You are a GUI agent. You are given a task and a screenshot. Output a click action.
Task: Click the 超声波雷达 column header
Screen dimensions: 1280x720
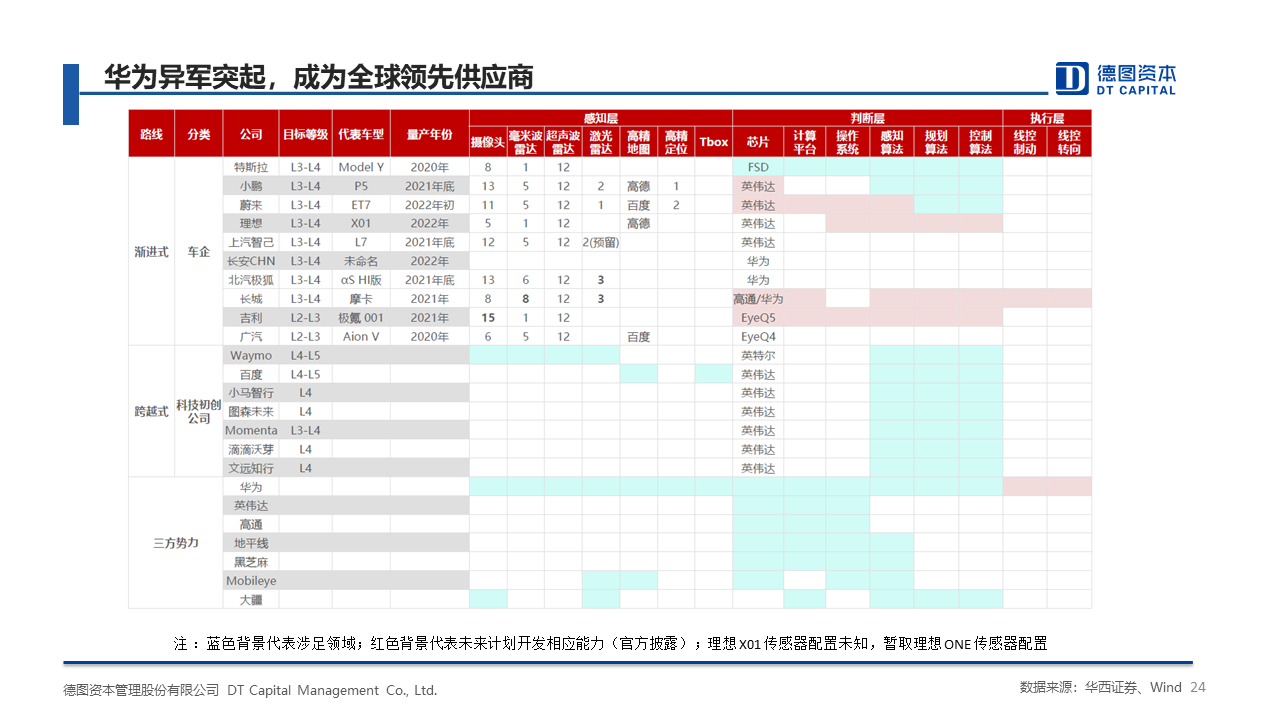pyautogui.click(x=563, y=142)
